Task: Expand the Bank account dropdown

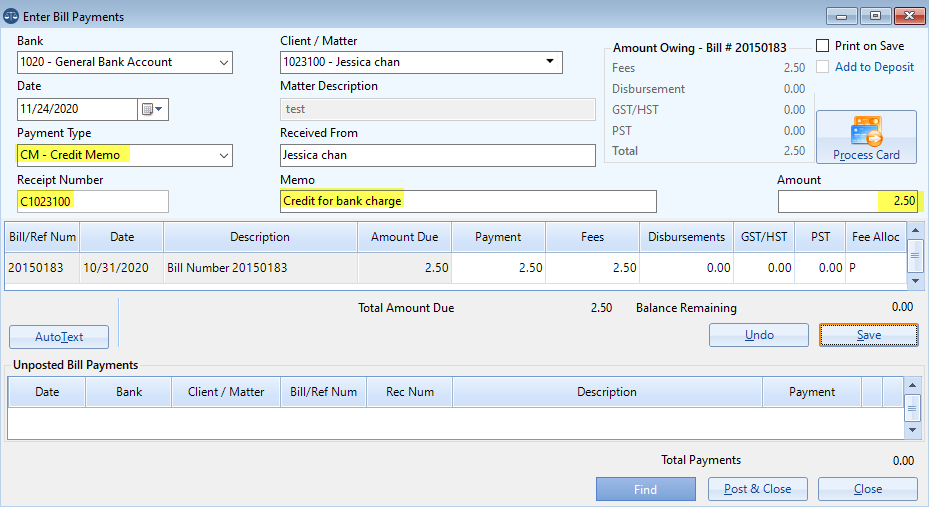Action: click(x=223, y=62)
